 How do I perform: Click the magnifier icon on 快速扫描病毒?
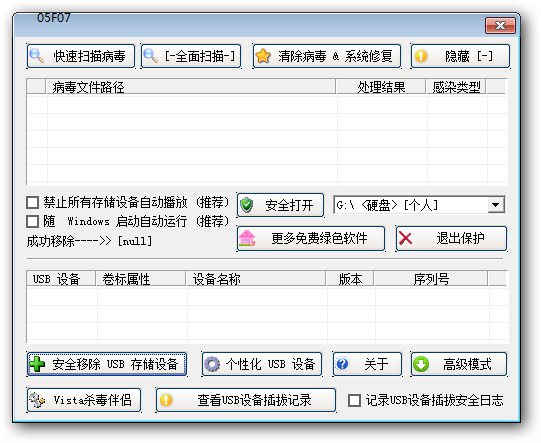point(37,56)
